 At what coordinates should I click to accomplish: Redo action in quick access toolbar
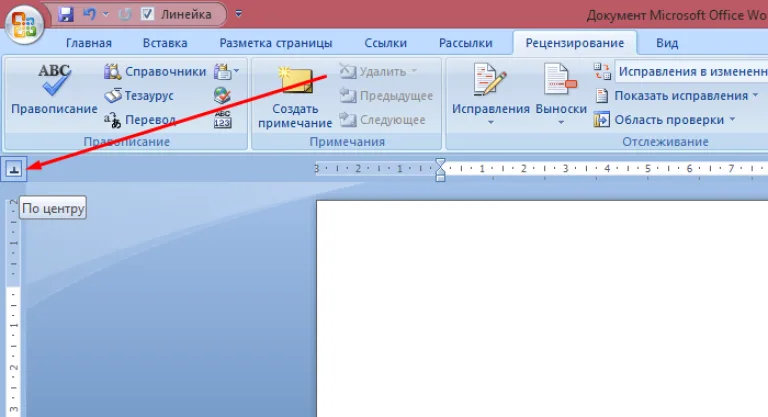(x=125, y=14)
